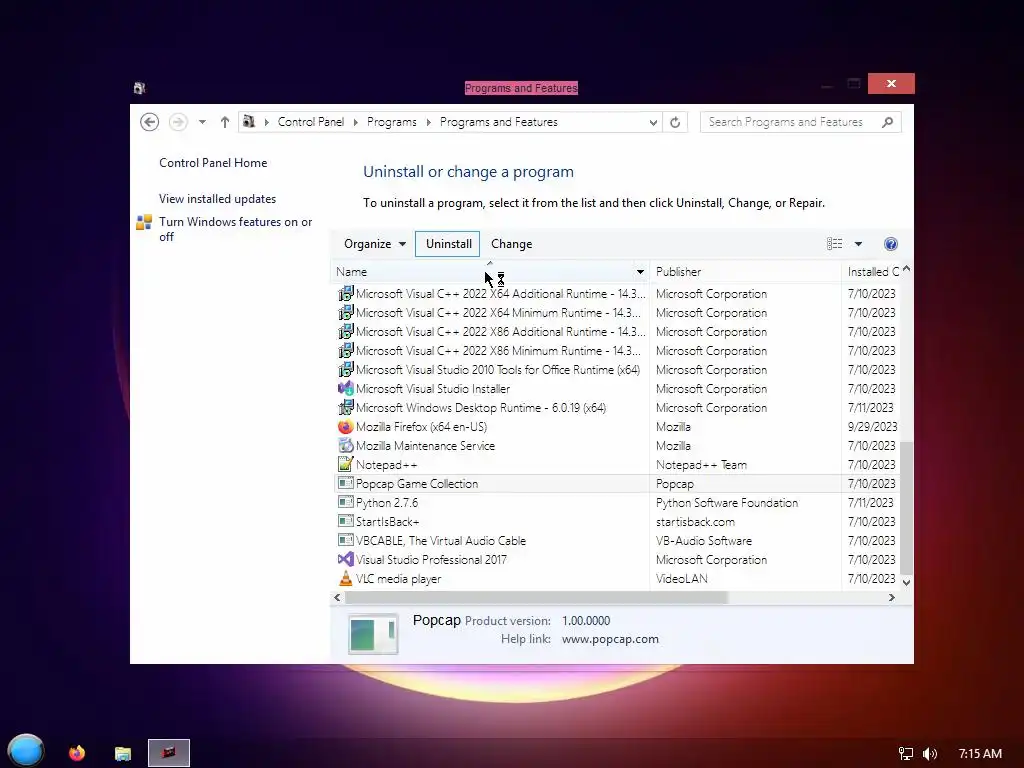Sort by Installed On column header

tap(871, 272)
